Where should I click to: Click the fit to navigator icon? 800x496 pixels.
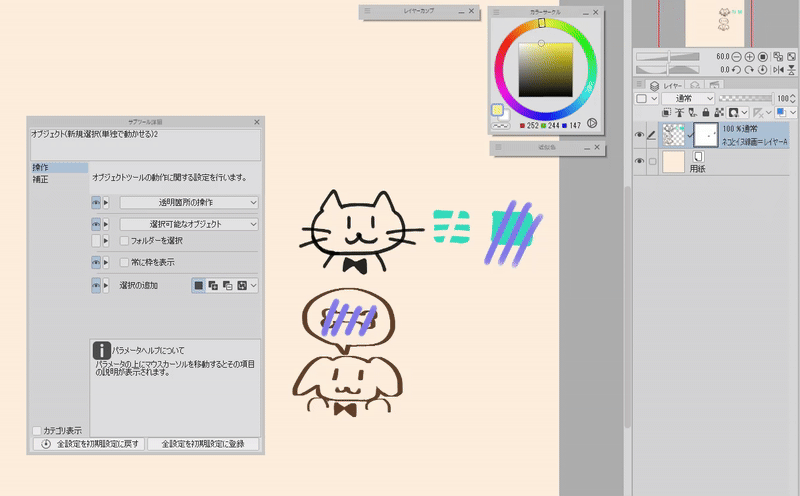[778, 57]
